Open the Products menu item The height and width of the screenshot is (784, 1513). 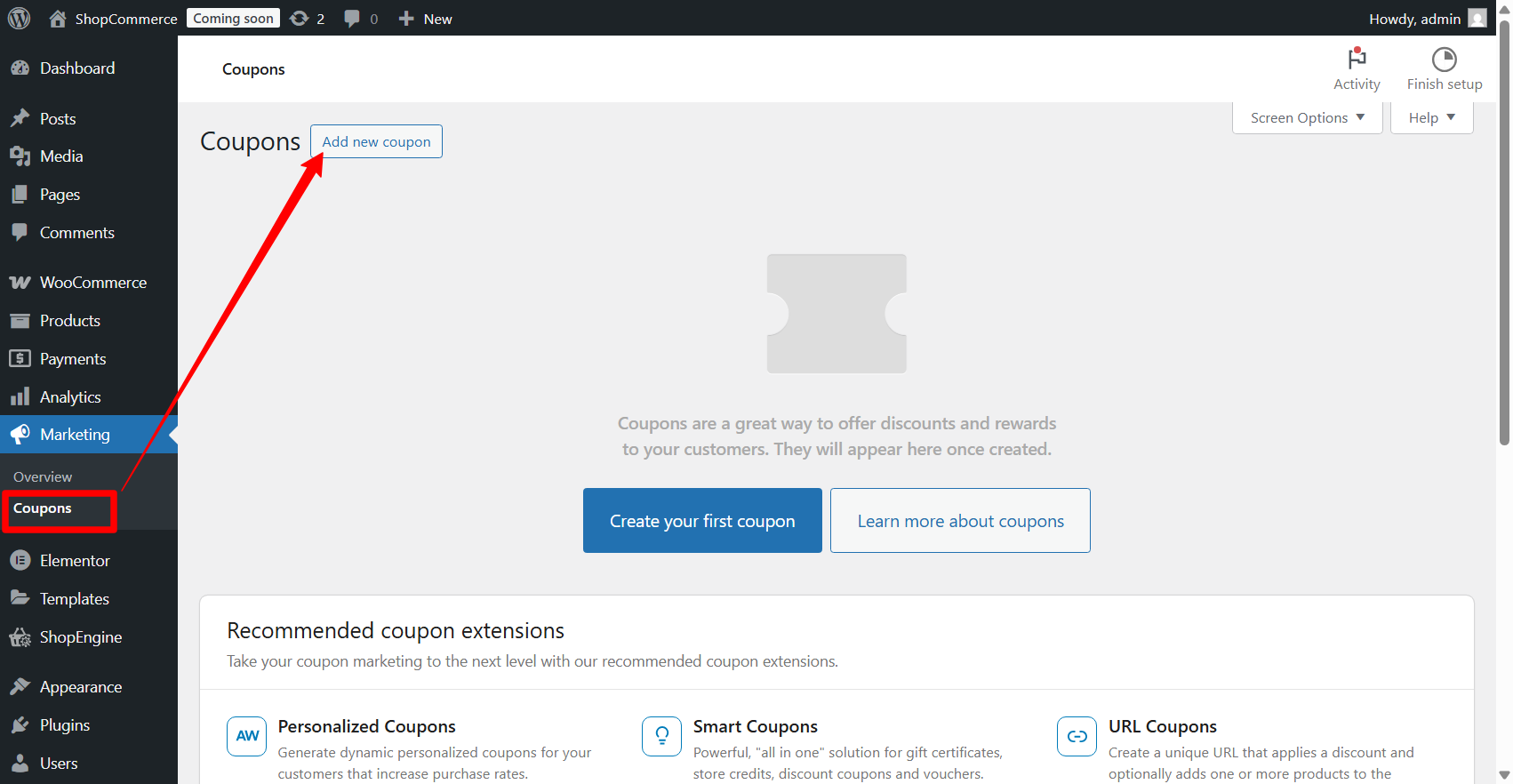tap(89, 321)
